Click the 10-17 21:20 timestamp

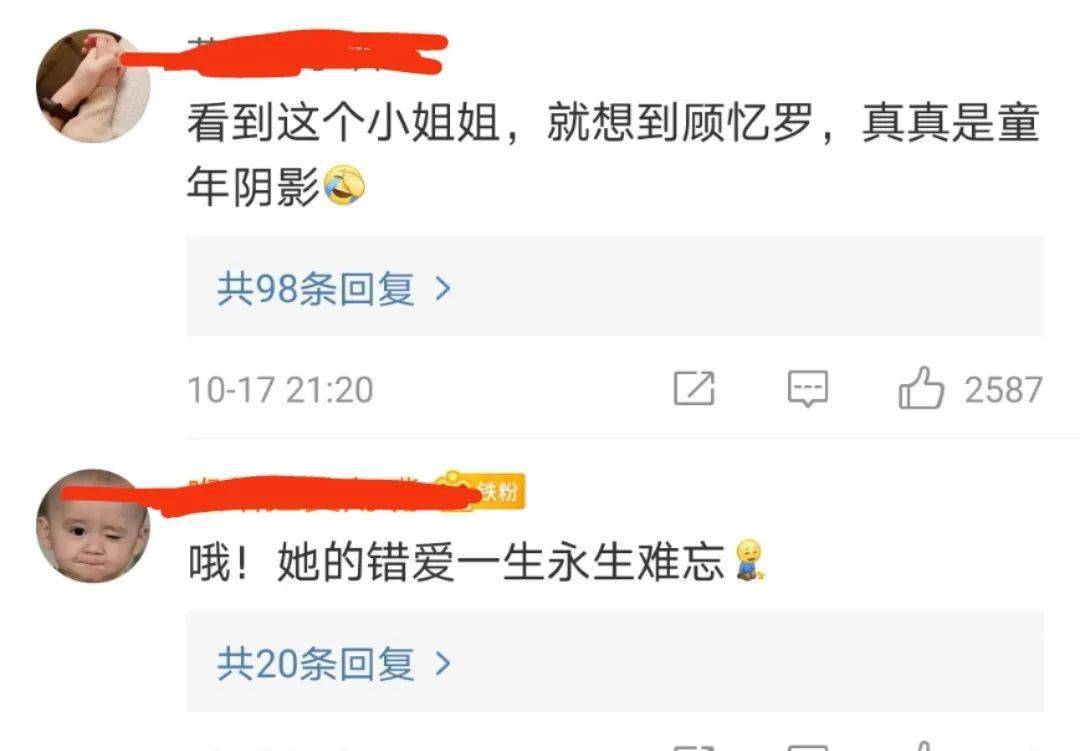click(x=280, y=390)
